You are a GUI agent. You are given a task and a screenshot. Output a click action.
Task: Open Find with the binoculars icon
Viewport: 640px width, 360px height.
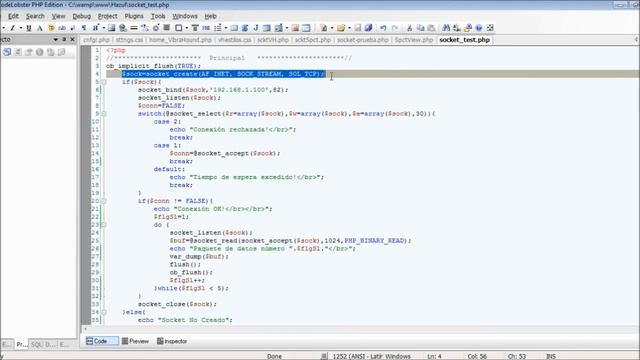click(x=446, y=28)
